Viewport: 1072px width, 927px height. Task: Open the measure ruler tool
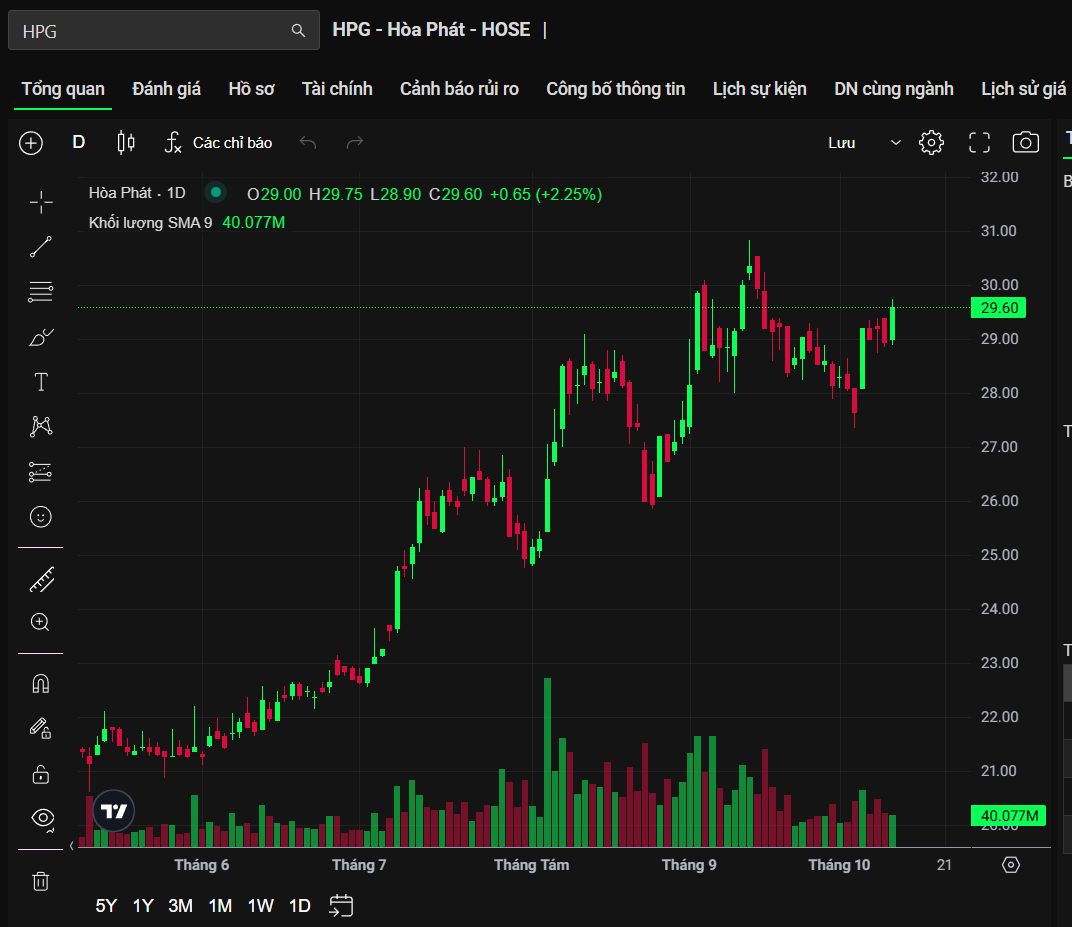[x=41, y=579]
